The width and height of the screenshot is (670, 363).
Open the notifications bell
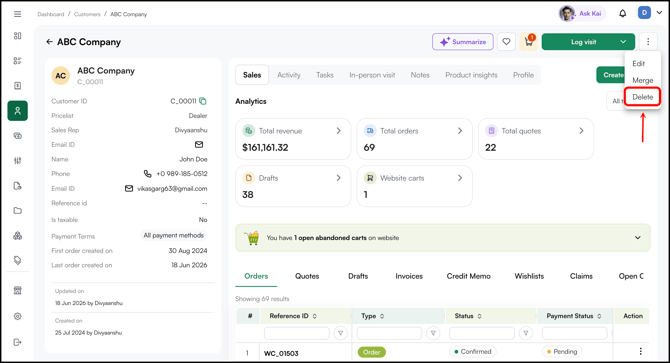coord(623,14)
